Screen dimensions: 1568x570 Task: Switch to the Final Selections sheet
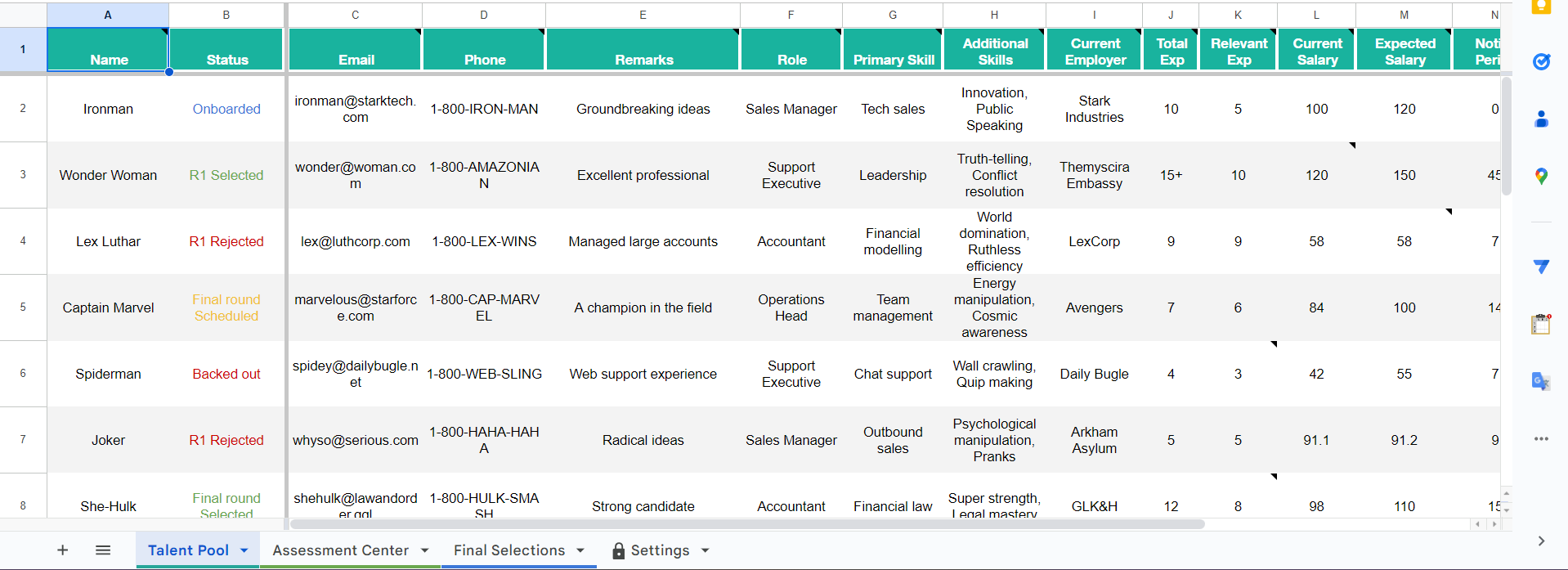508,550
